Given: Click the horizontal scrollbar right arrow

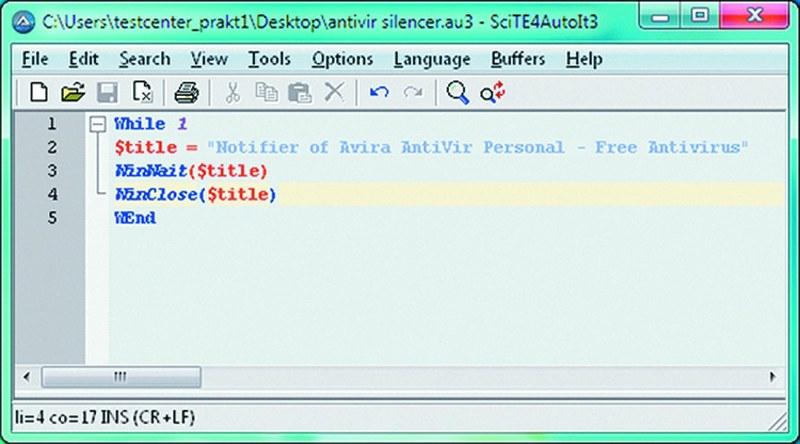Looking at the screenshot, I should (771, 378).
